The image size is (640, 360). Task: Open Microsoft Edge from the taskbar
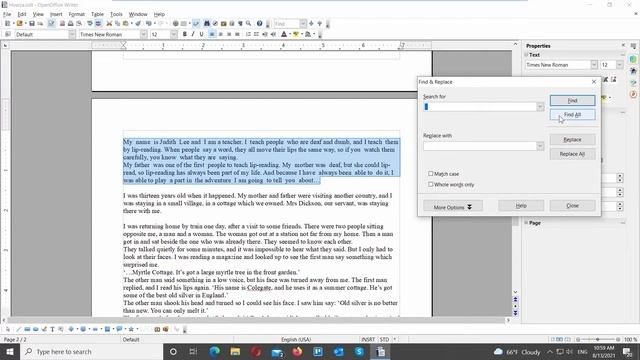coord(214,351)
